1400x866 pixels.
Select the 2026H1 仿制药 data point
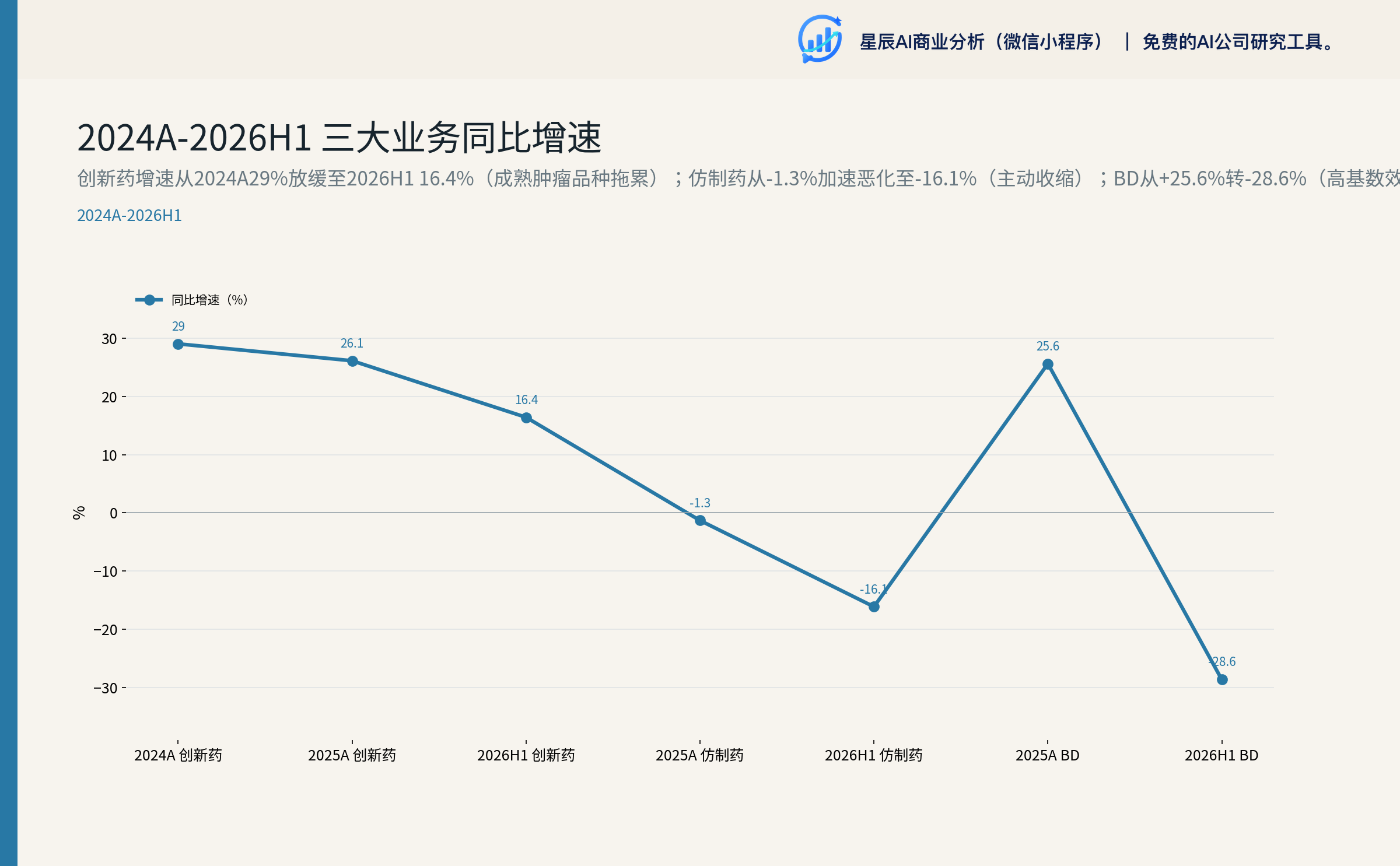point(874,607)
